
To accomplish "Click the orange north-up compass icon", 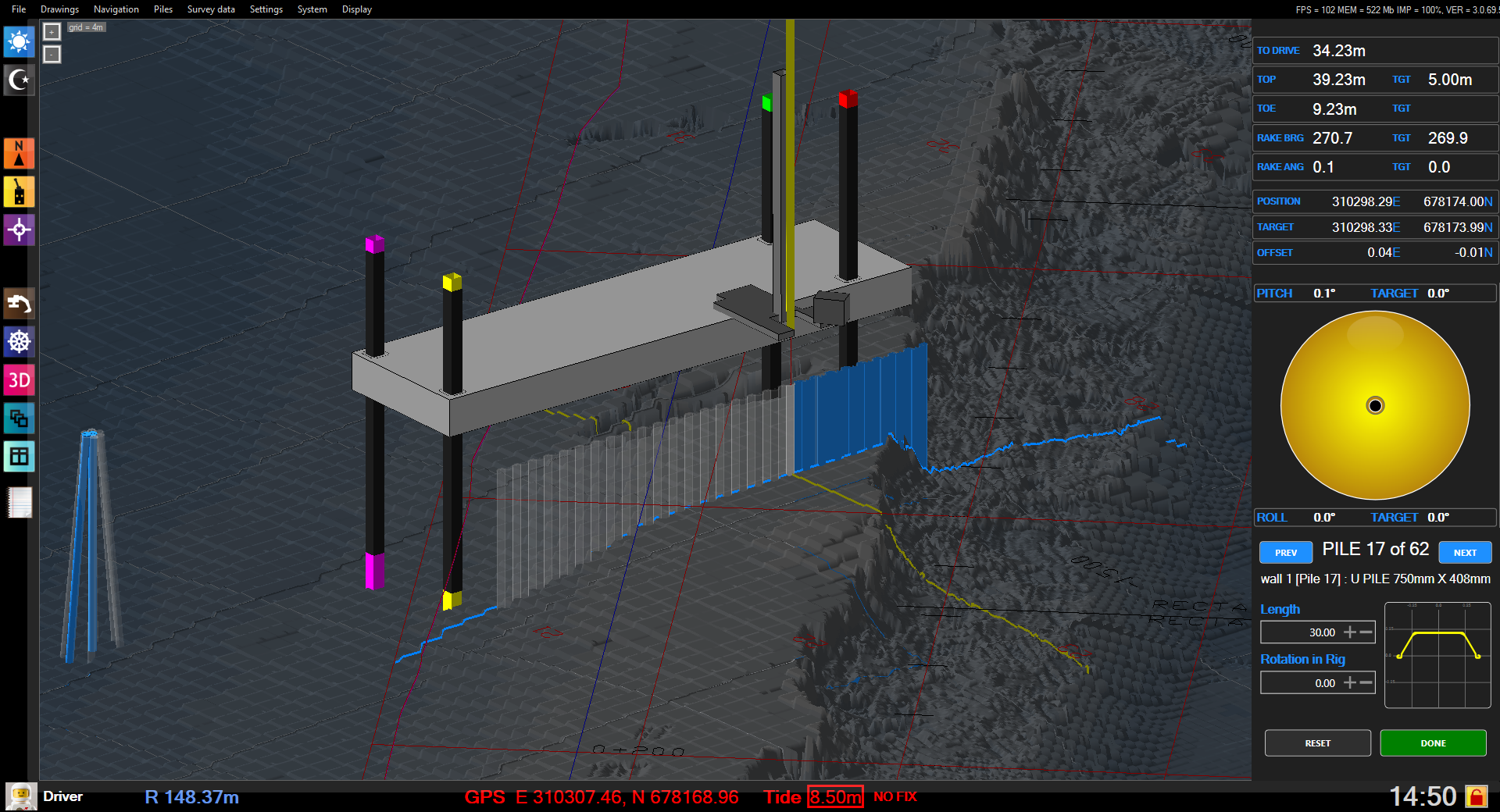I will tap(19, 154).
